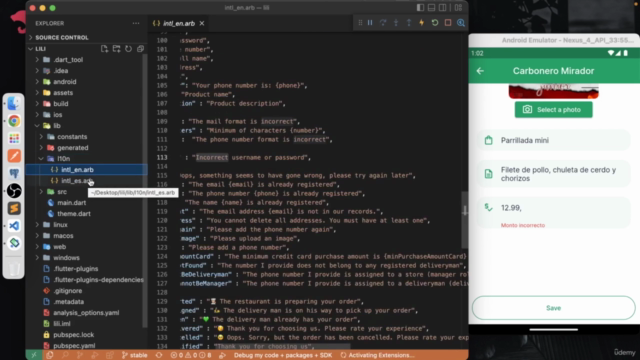The height and width of the screenshot is (360, 640).
Task: Click the New File icon in Explorer
Action: pos(104,49)
